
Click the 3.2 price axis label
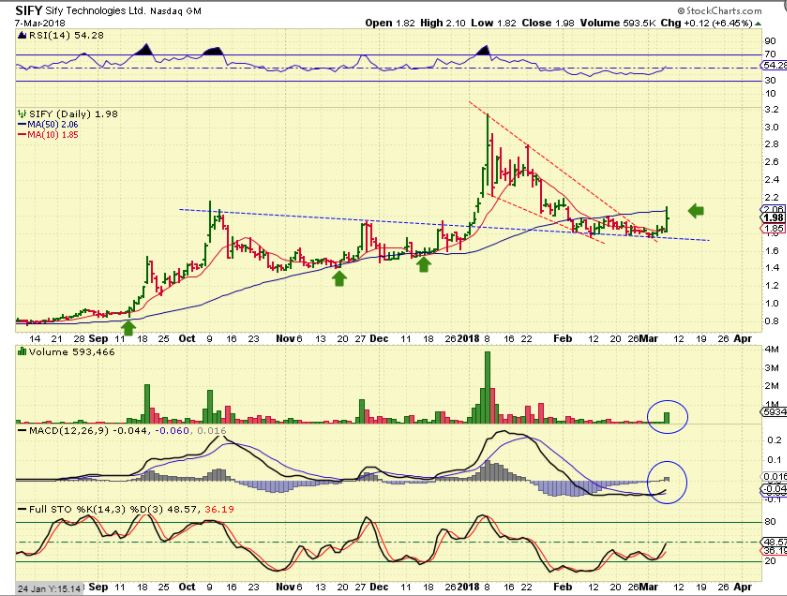point(771,109)
